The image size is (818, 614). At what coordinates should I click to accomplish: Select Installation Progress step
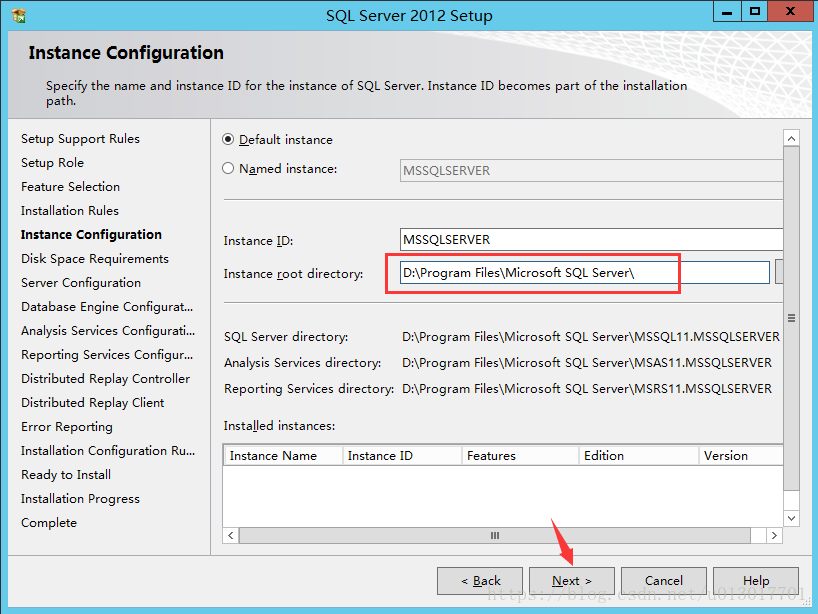[80, 499]
